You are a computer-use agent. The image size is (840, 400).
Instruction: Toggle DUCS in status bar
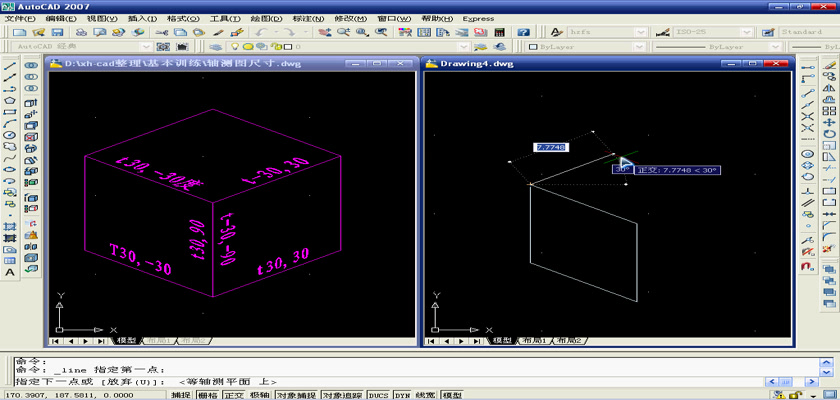(x=379, y=395)
